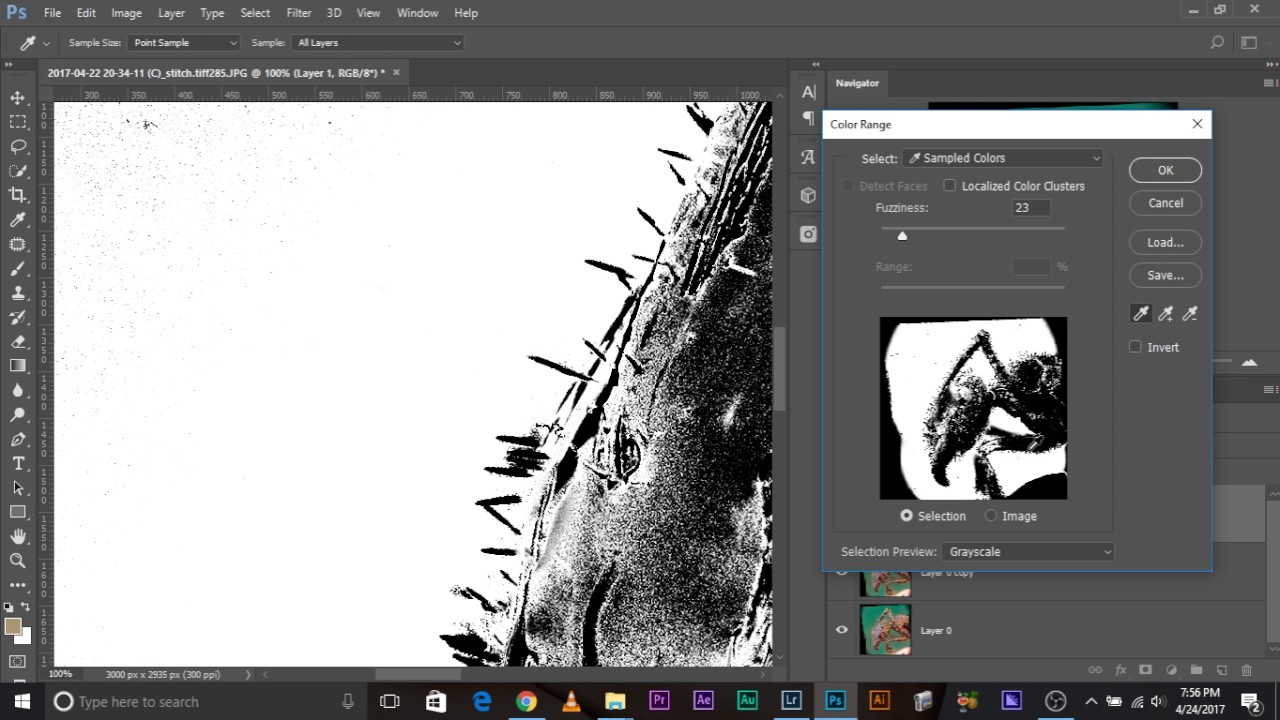Select the History Brush tool
Screen dimensions: 1280x720
click(x=18, y=317)
